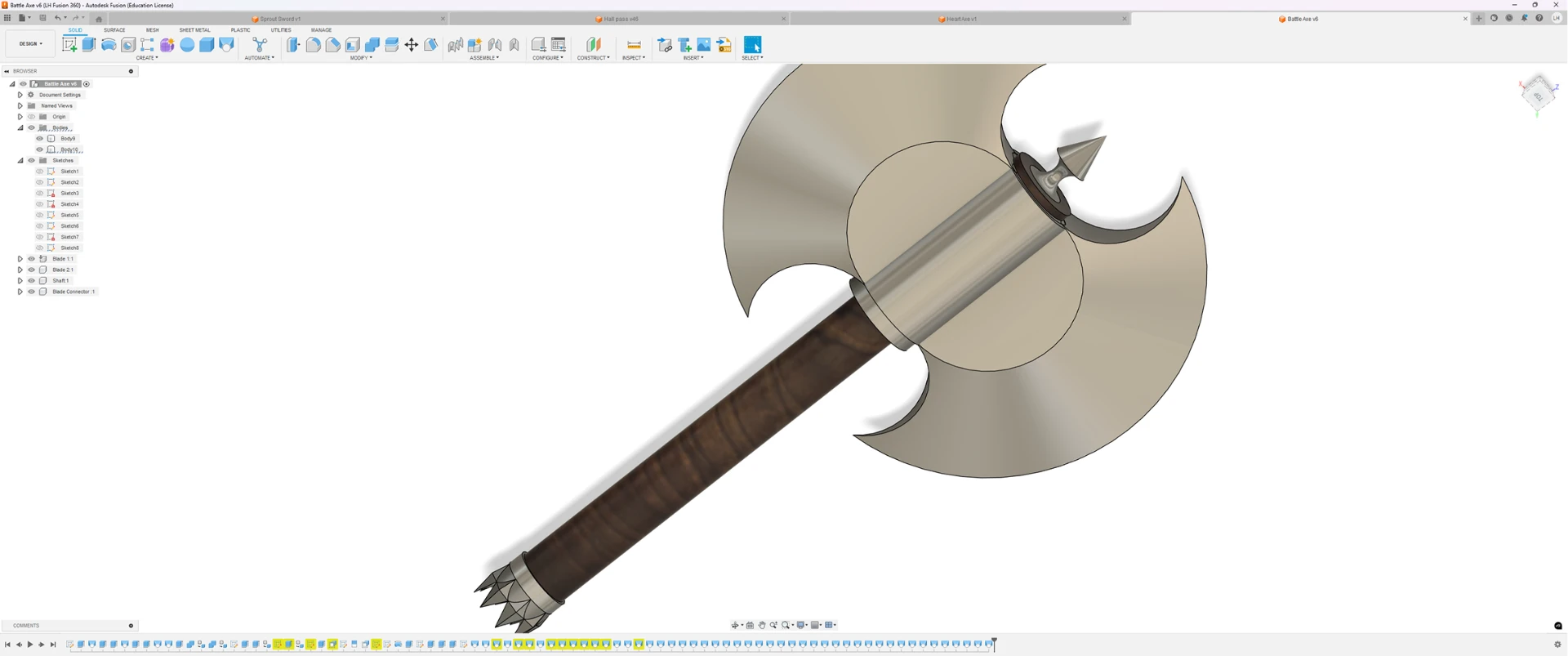Click the Press Pull tool
This screenshot has height=656, width=1568.
coord(293,45)
